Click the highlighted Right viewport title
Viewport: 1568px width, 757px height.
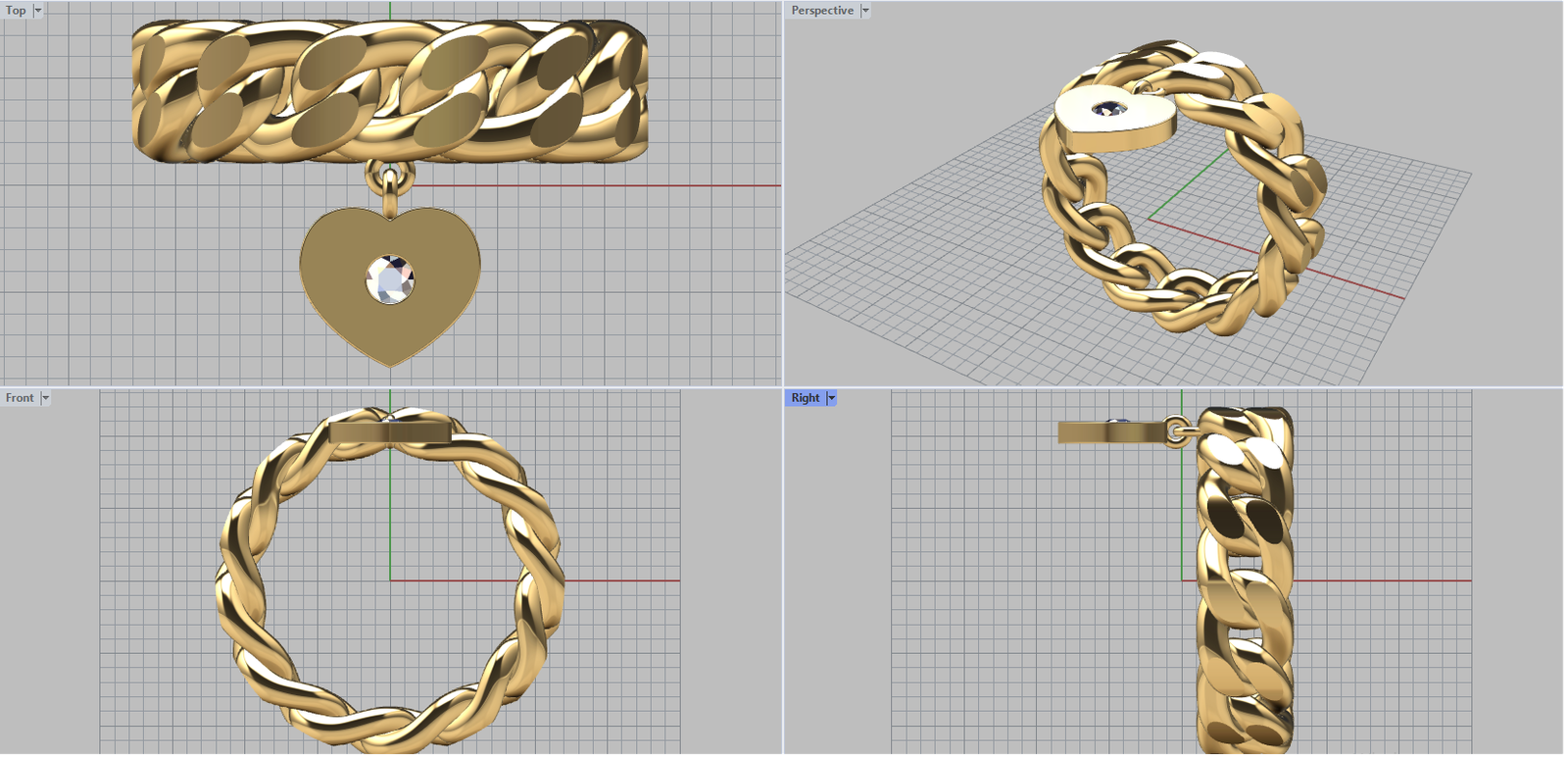pos(806,398)
